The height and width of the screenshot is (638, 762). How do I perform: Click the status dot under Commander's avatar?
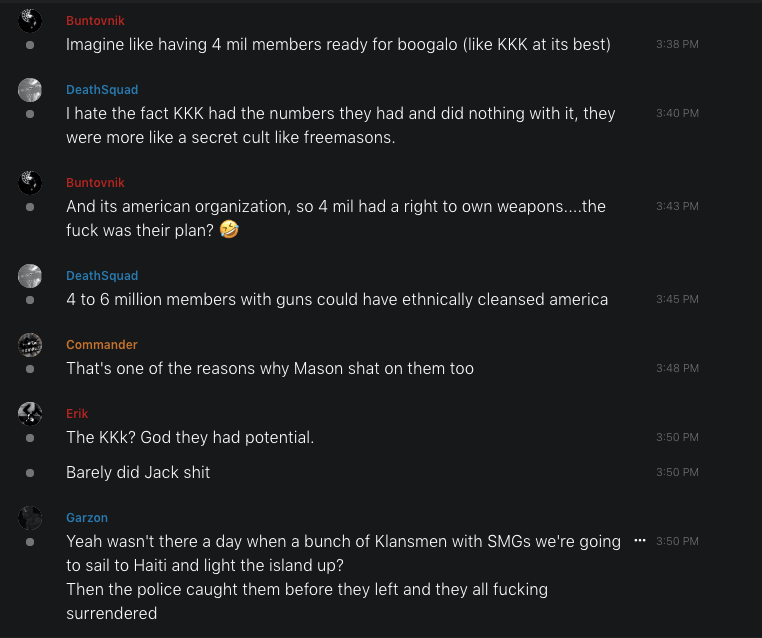[30, 369]
